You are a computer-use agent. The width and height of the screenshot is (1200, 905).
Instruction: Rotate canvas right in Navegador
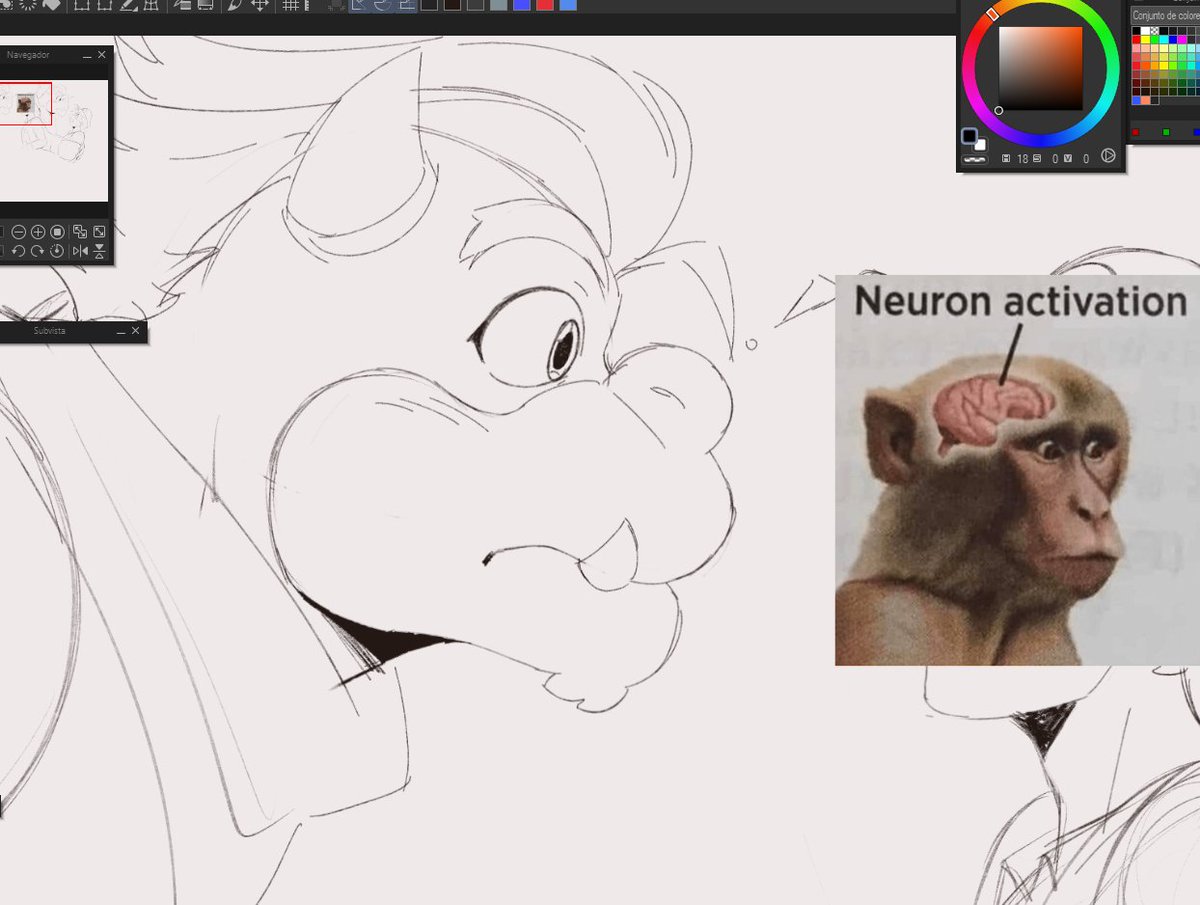[x=37, y=251]
